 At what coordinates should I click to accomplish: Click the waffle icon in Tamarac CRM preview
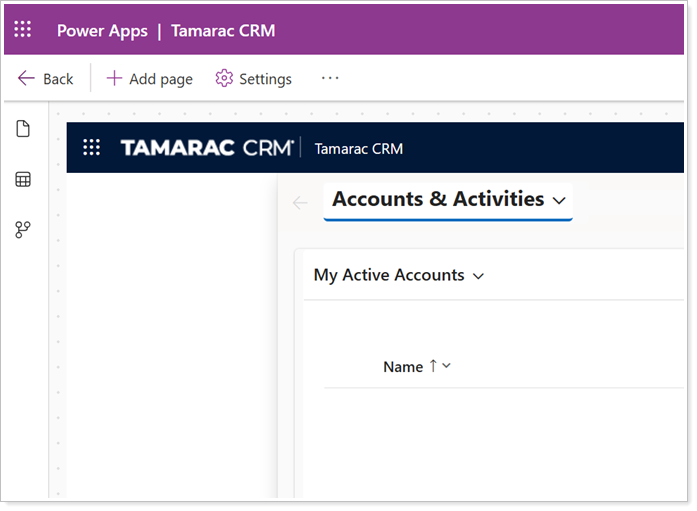91,148
